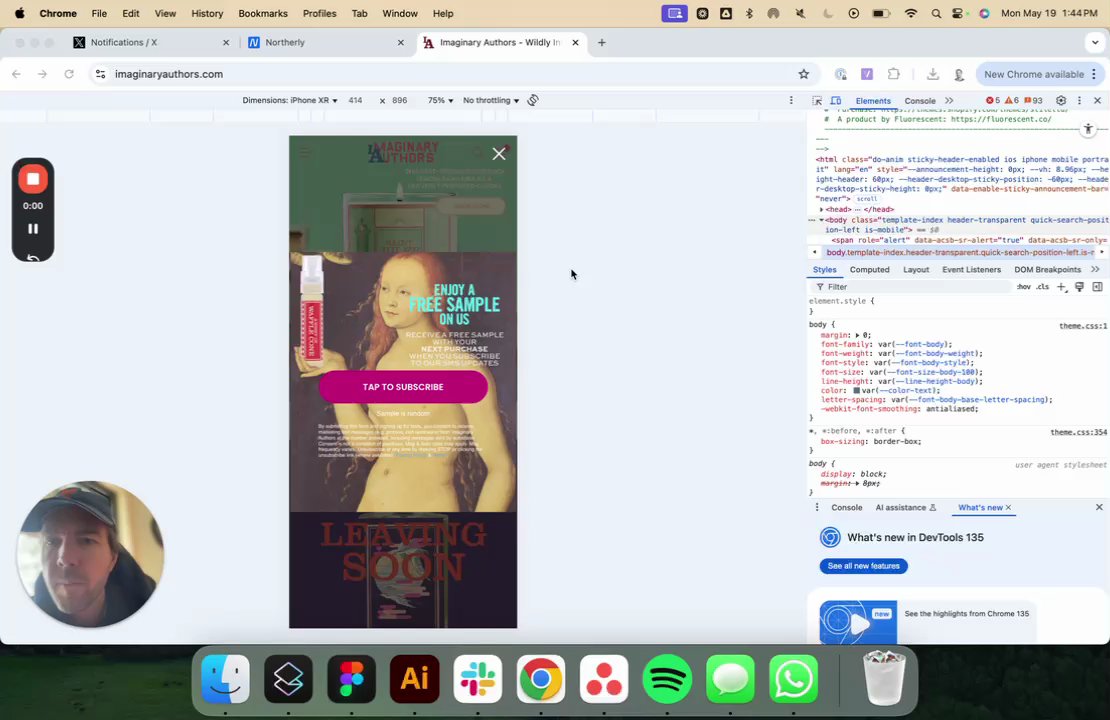Open Spotify from the Dock
The width and height of the screenshot is (1110, 720).
click(x=667, y=680)
